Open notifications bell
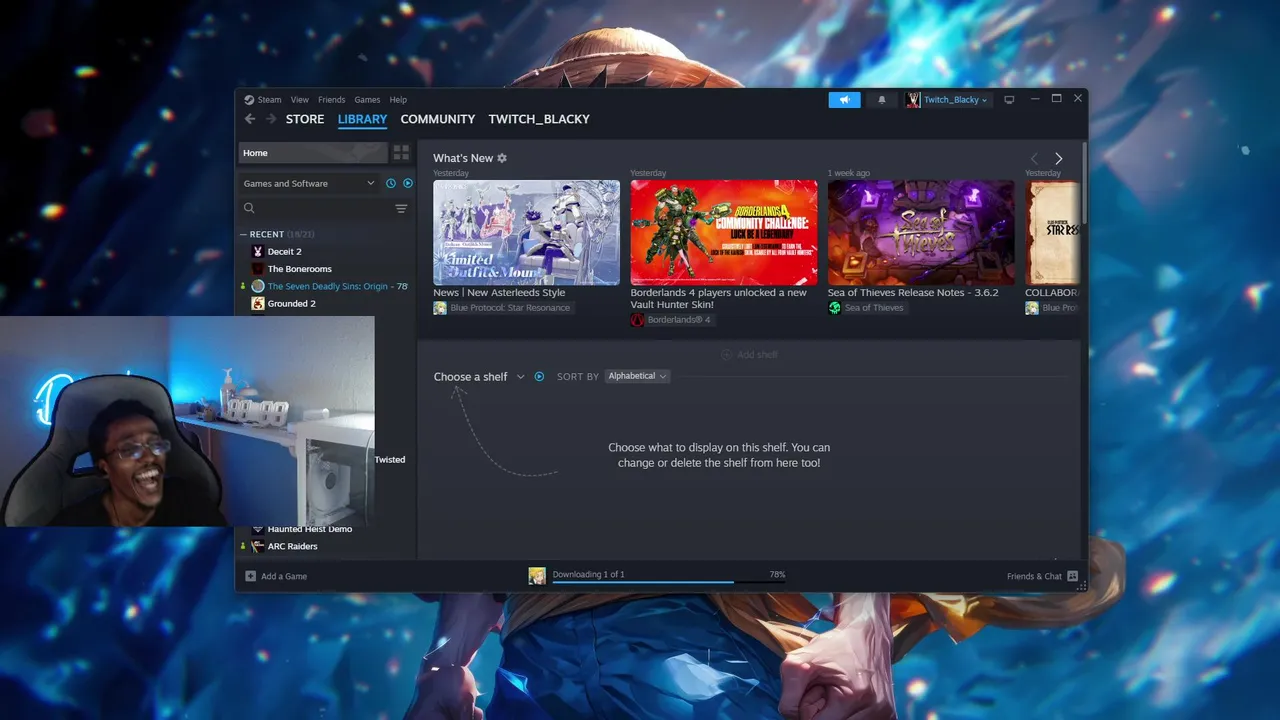Viewport: 1280px width, 720px height. click(882, 100)
